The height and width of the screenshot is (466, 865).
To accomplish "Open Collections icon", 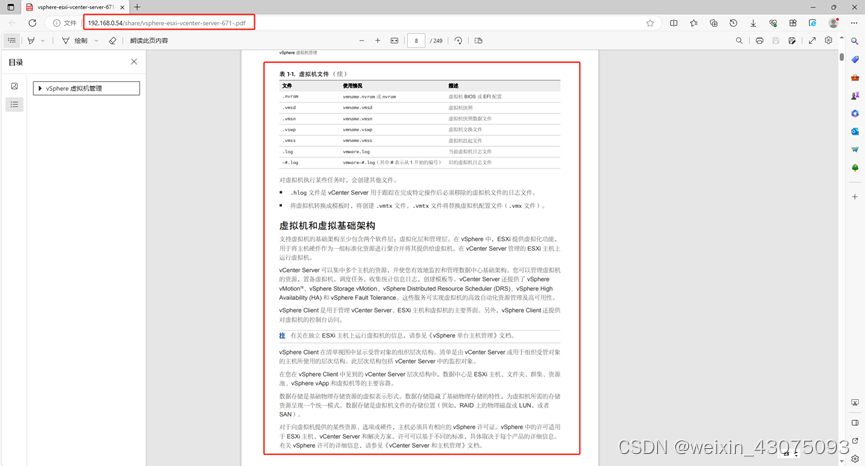I will [x=713, y=23].
